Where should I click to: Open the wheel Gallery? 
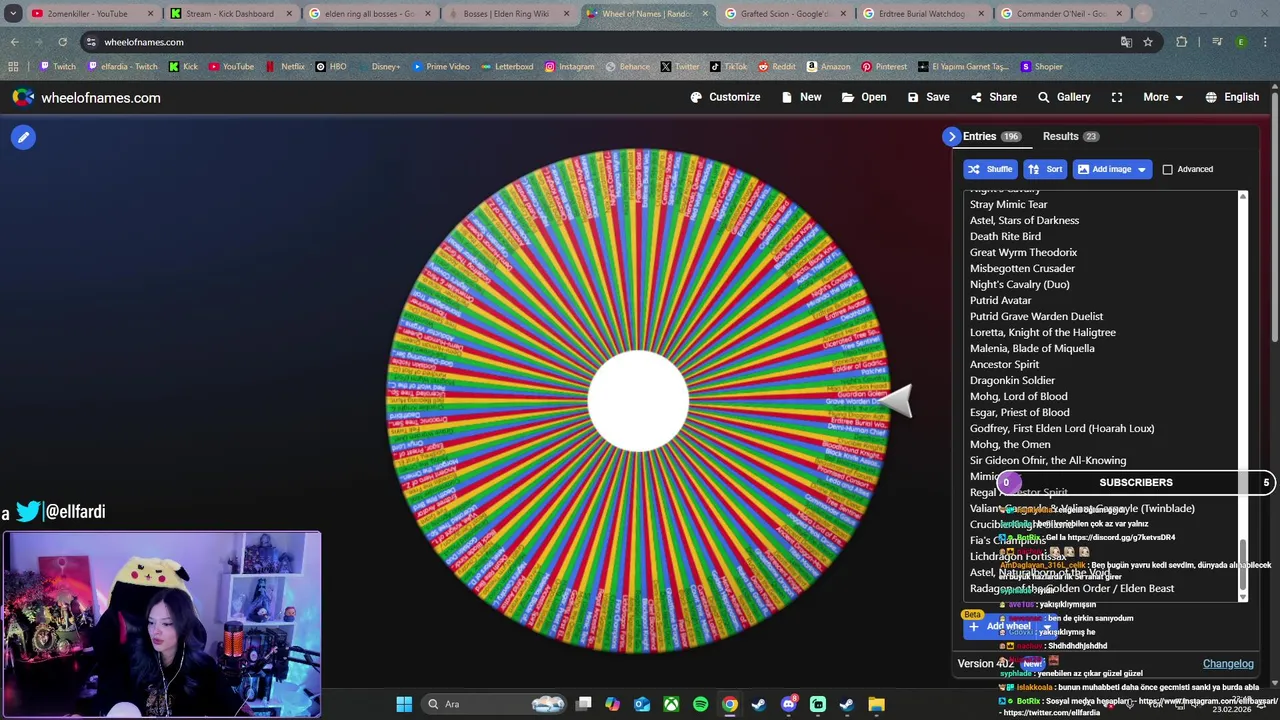pos(1064,97)
